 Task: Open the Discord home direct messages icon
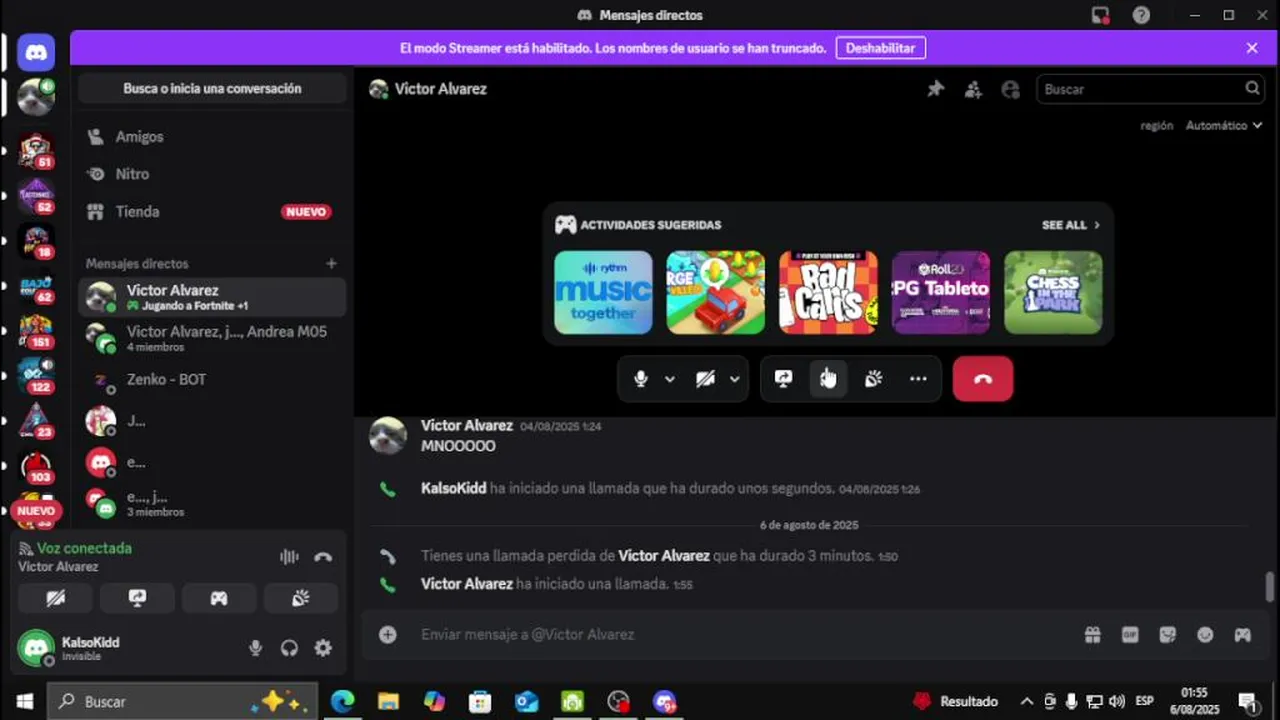36,52
